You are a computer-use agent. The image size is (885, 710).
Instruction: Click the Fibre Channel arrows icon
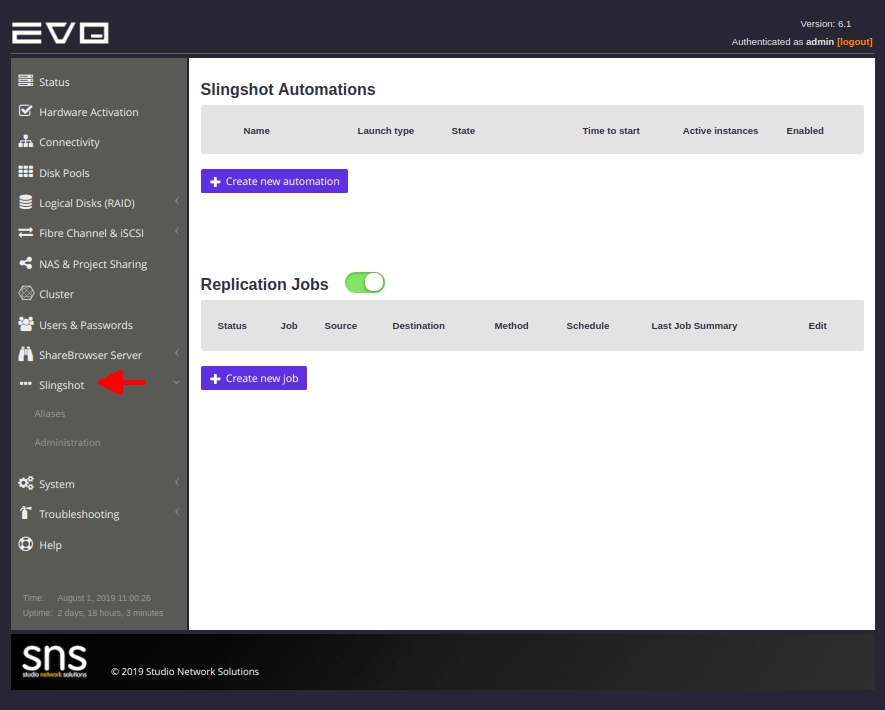(25, 233)
